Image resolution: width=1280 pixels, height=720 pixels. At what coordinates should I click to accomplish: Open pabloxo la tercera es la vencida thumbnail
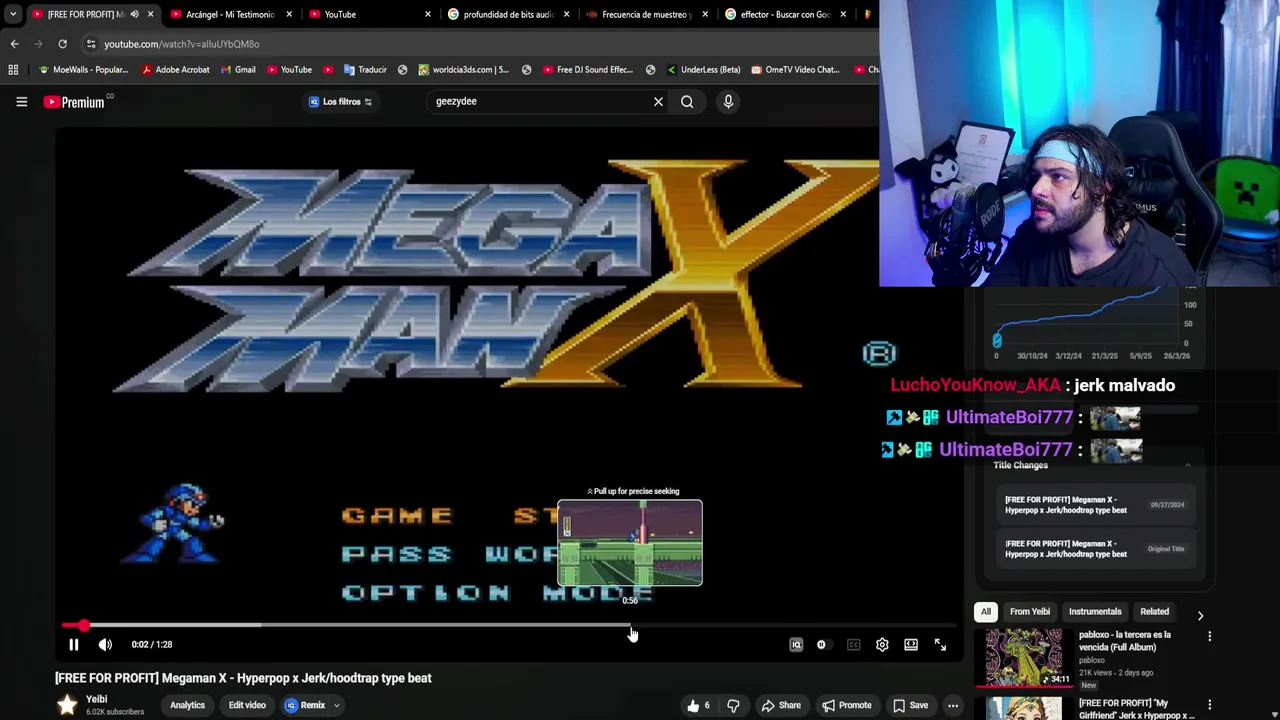[1024, 658]
